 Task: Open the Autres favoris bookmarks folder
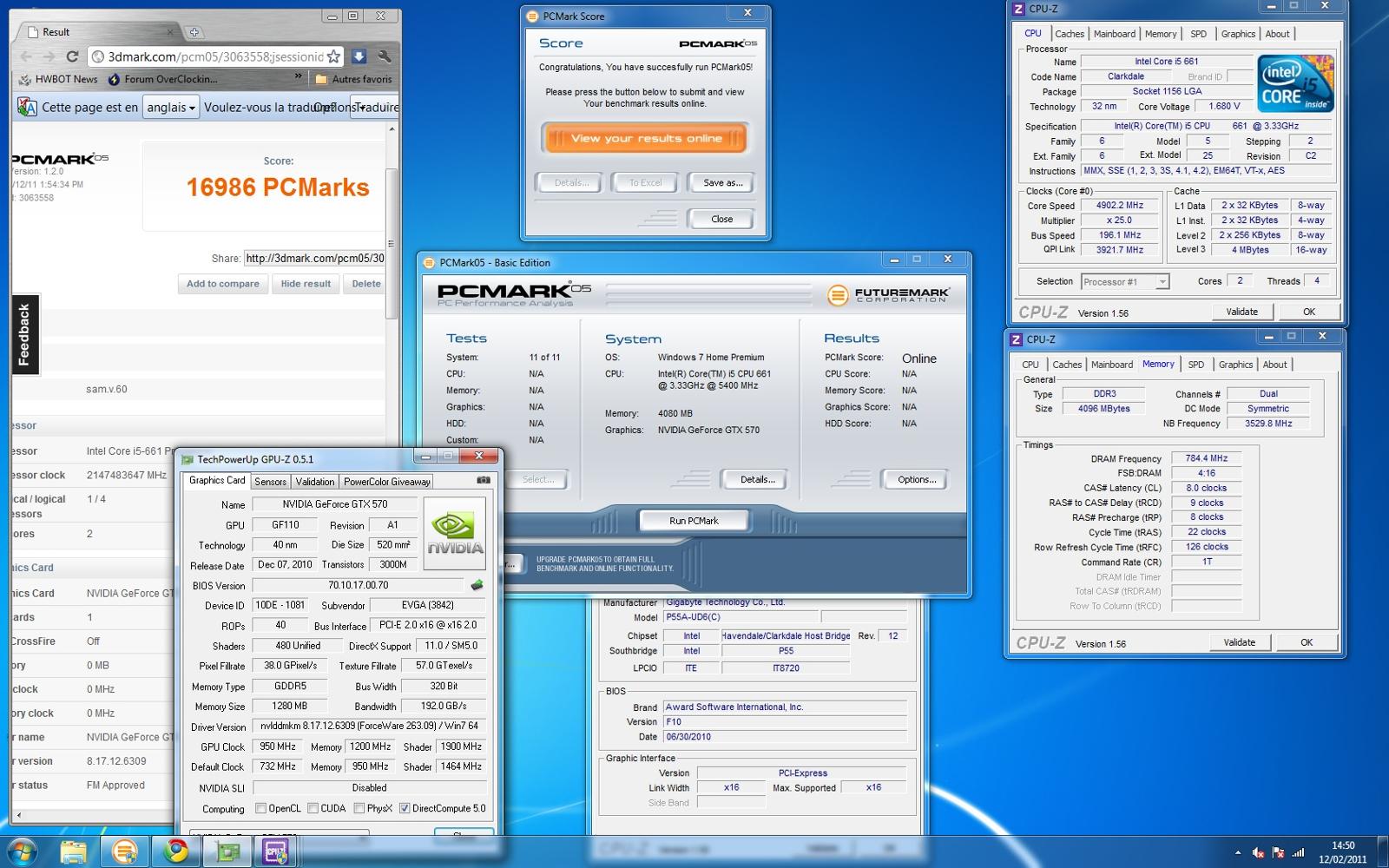(x=353, y=79)
